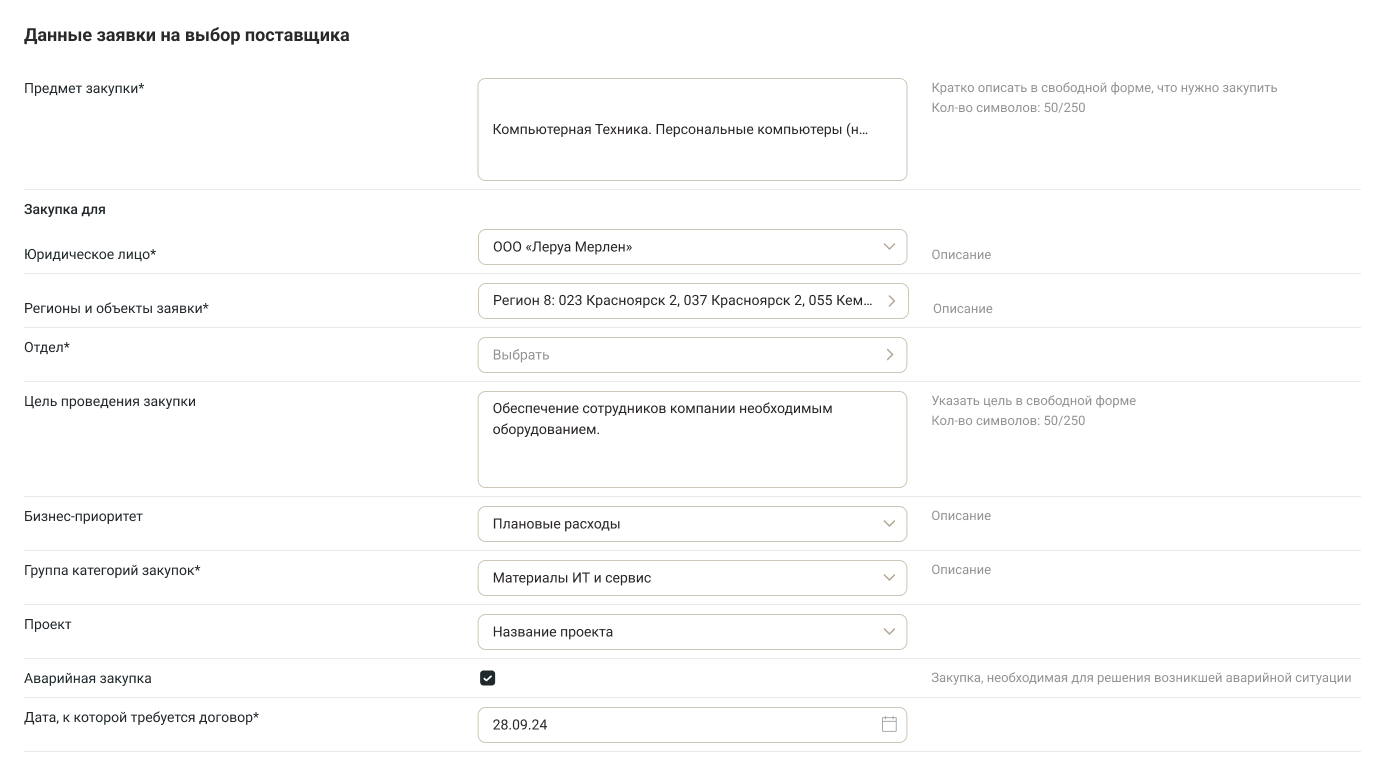Viewport: 1385px width, 776px height.
Task: Click into the Предмет закупки text area
Action: (692, 130)
